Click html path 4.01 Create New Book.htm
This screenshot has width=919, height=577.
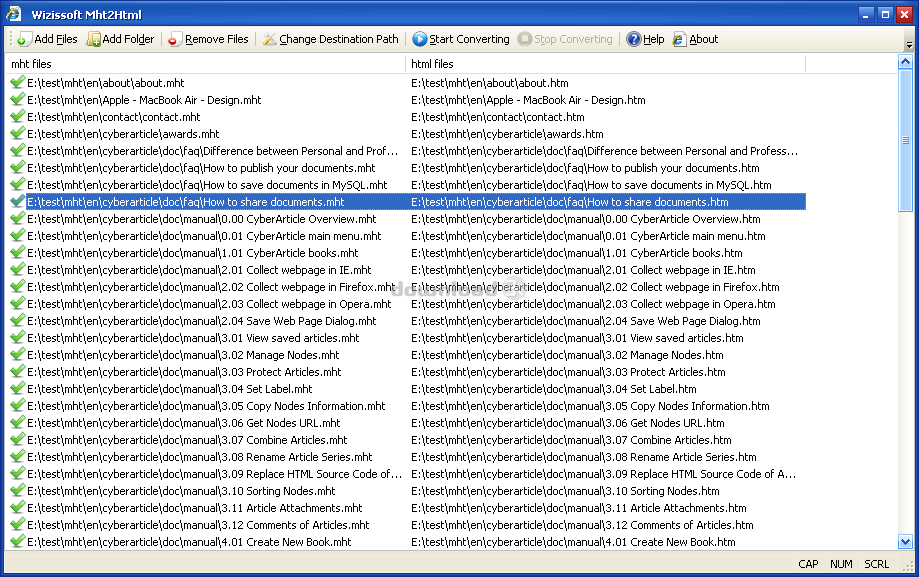573,542
